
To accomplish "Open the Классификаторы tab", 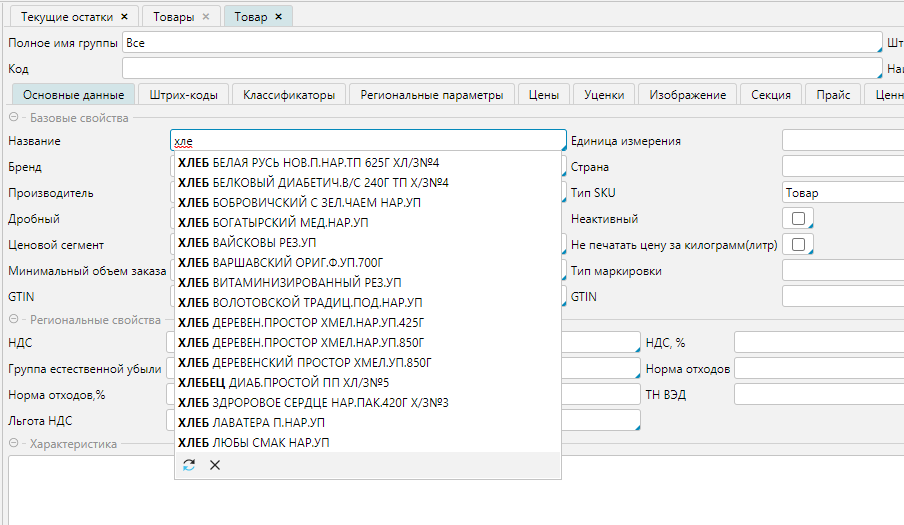I will click(289, 95).
